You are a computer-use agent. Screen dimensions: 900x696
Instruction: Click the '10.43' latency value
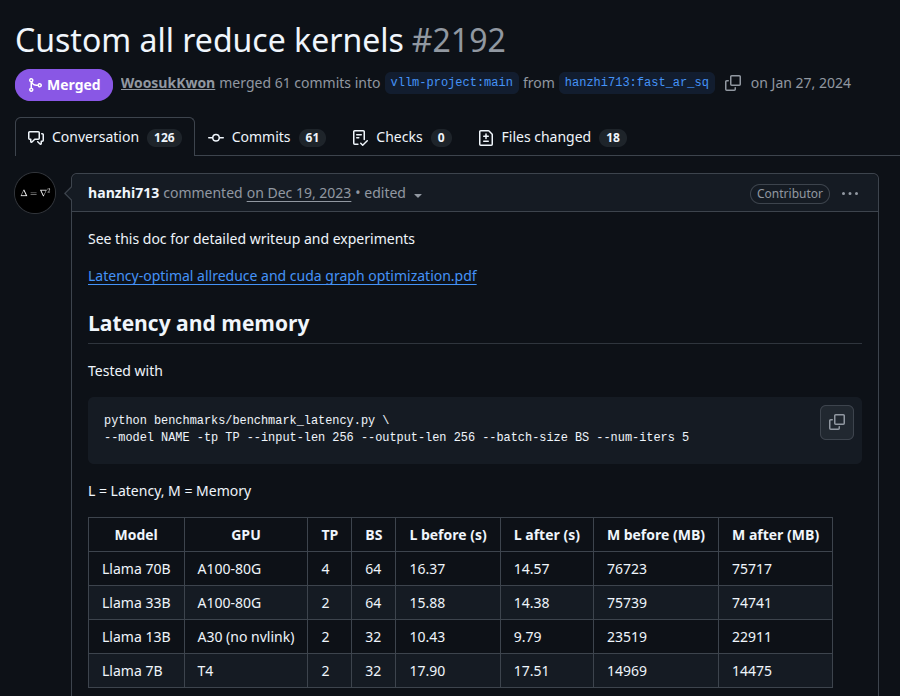(x=427, y=637)
